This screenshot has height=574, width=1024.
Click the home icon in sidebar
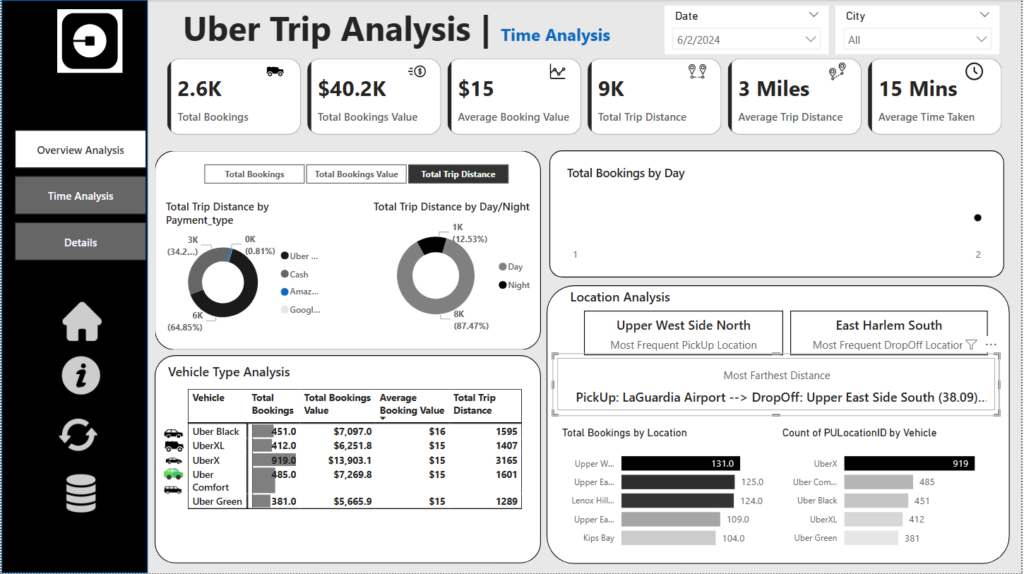(81, 322)
